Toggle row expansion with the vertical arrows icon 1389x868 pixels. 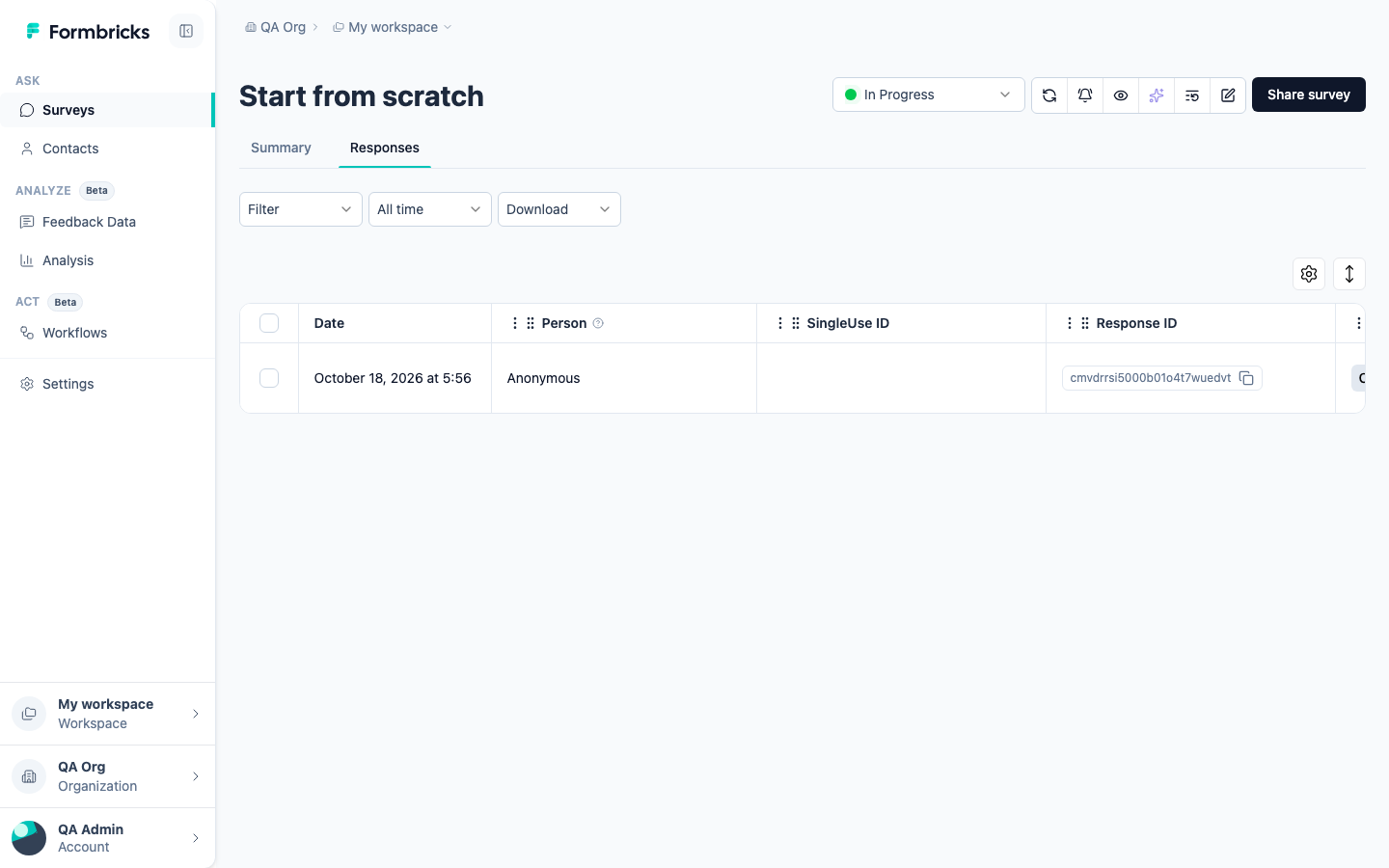1349,274
